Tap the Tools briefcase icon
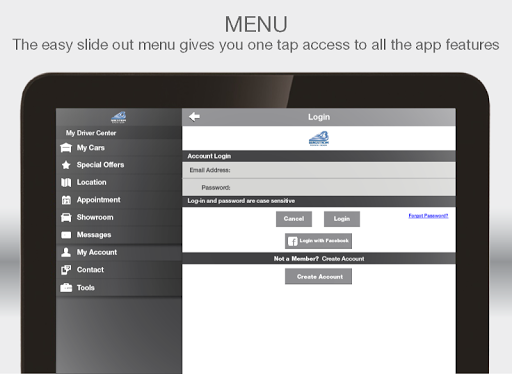The image size is (512, 374). [x=66, y=287]
